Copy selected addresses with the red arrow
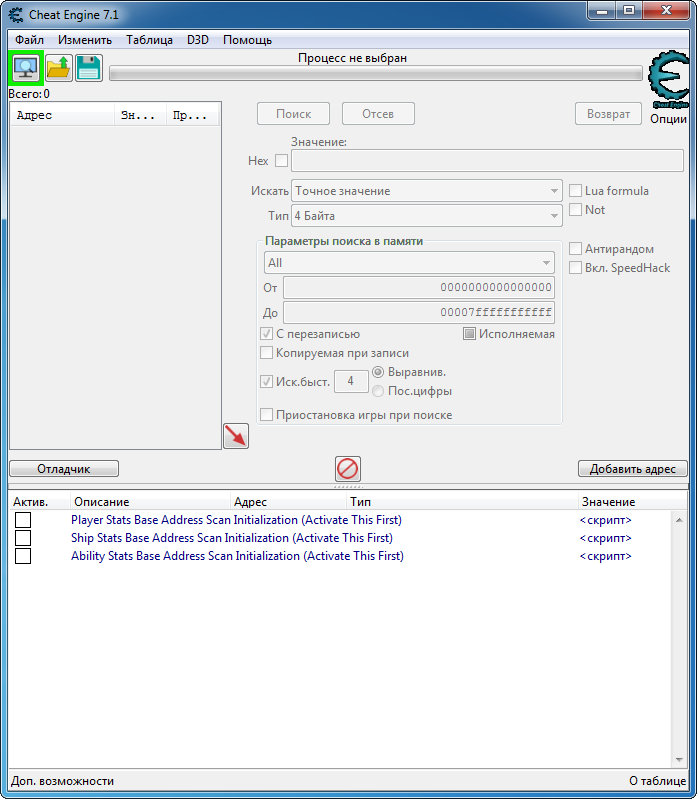697x799 pixels. coord(236,436)
